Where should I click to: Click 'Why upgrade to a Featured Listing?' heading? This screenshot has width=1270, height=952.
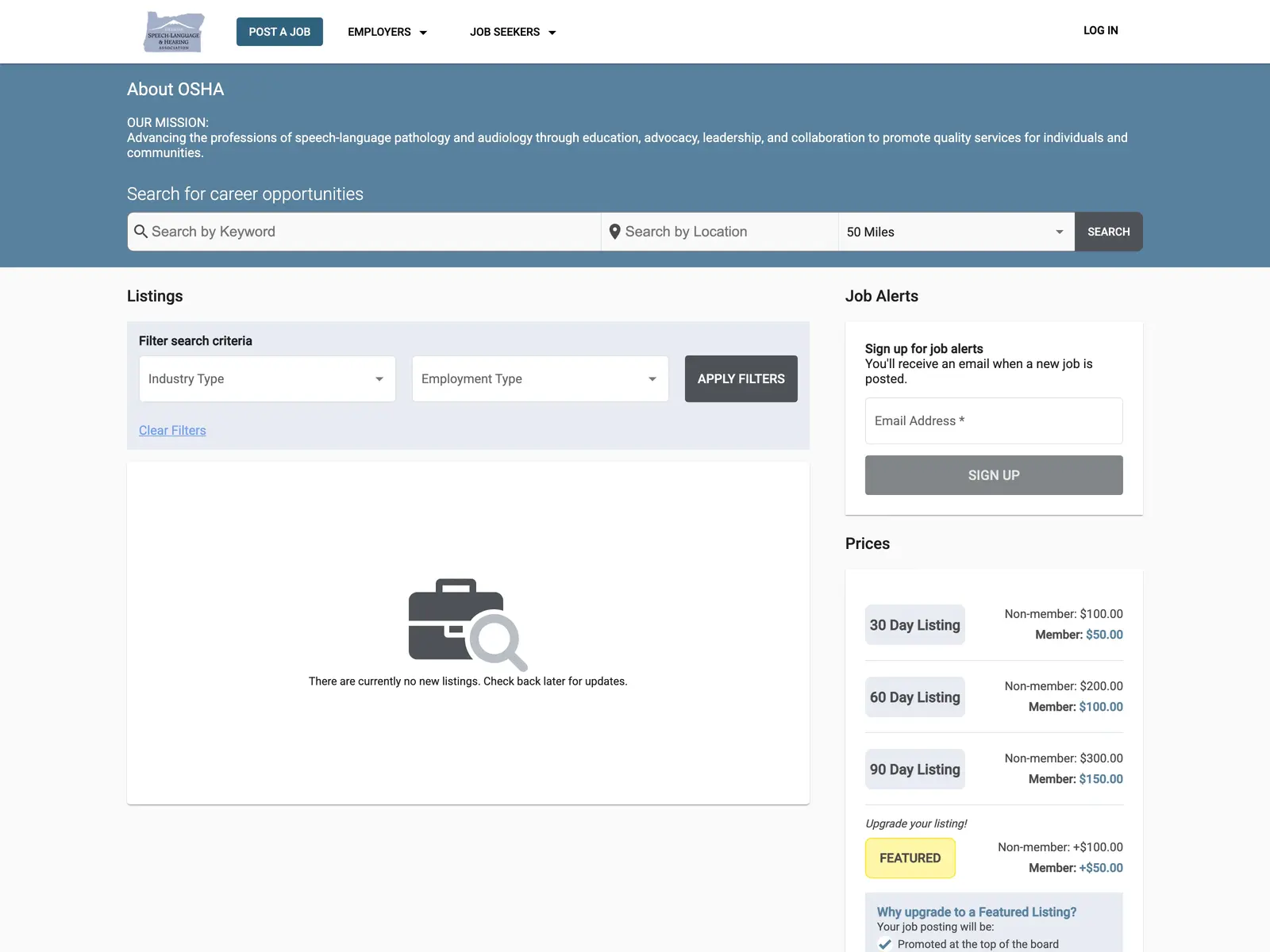pyautogui.click(x=976, y=912)
